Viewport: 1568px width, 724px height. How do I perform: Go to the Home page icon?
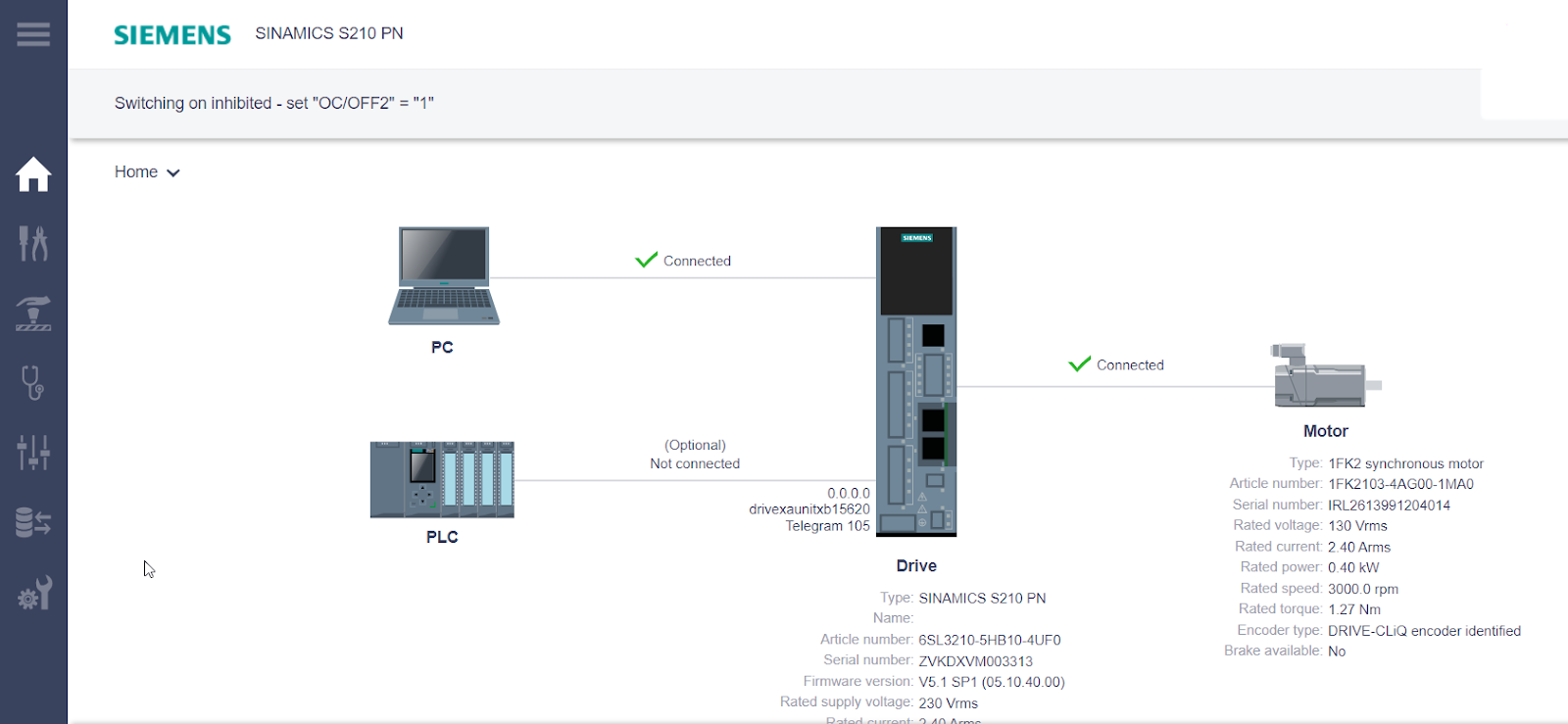pyautogui.click(x=33, y=174)
